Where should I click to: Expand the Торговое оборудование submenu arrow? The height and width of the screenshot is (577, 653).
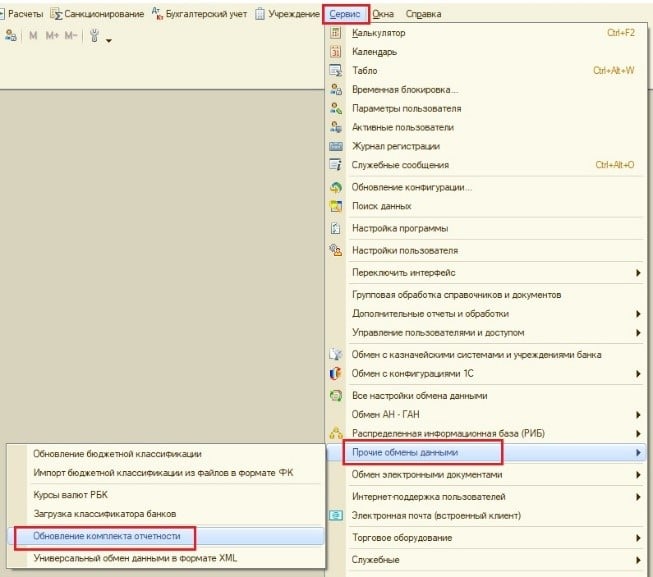click(638, 538)
